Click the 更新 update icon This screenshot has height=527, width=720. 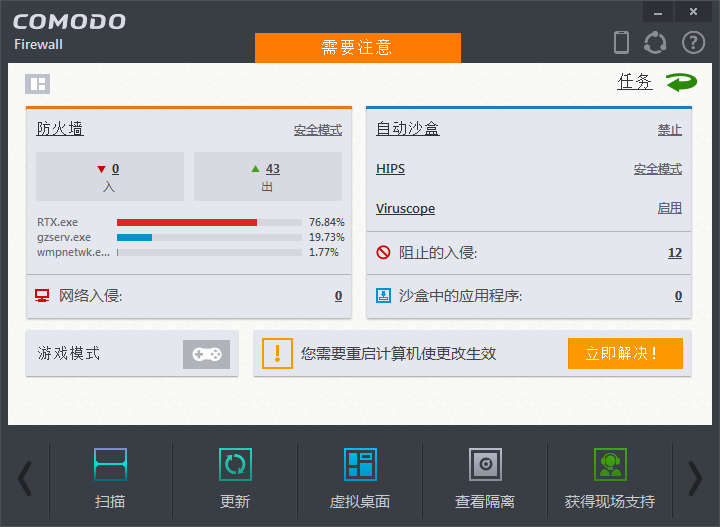235,465
